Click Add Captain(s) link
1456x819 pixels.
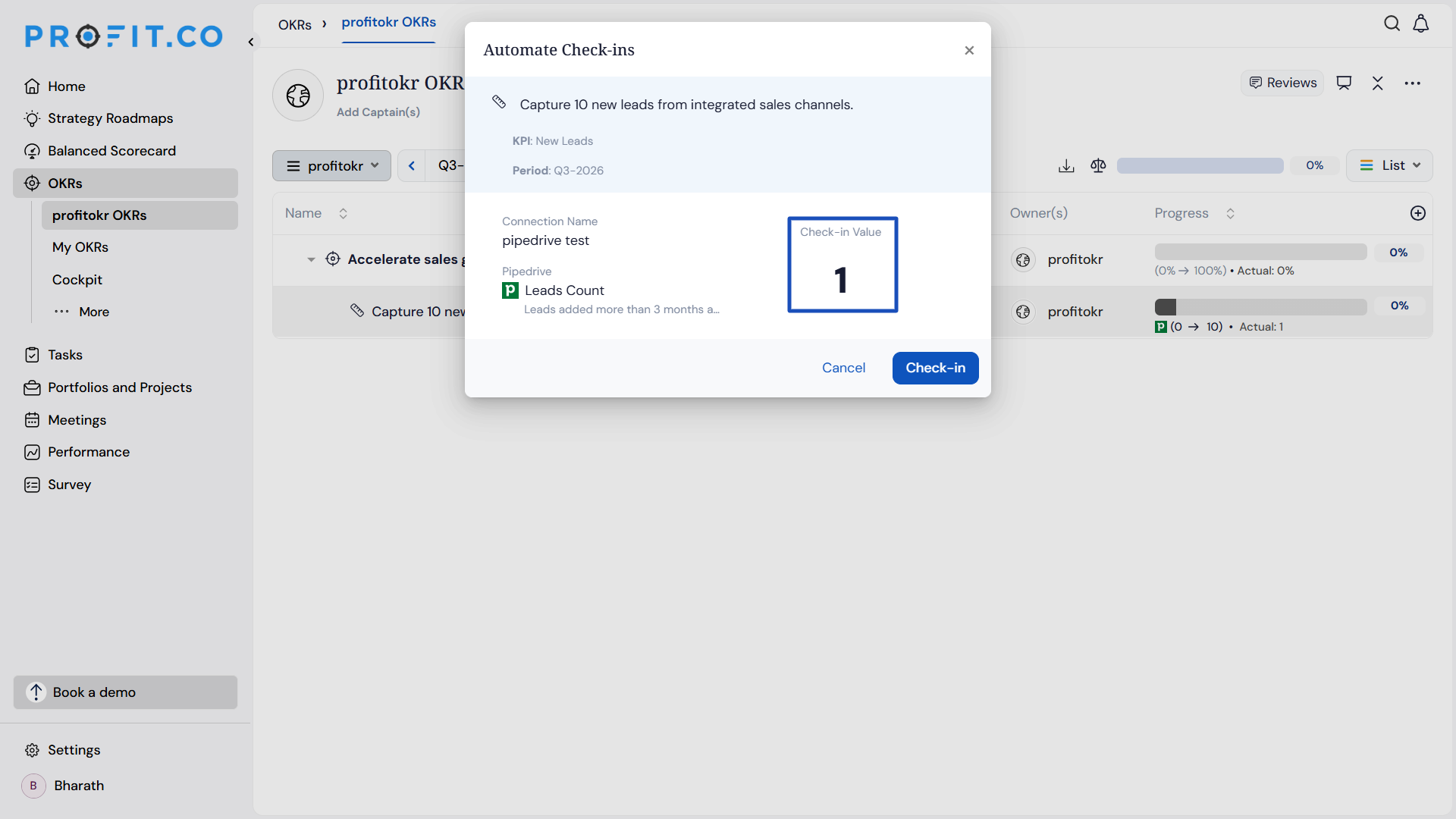[x=378, y=112]
